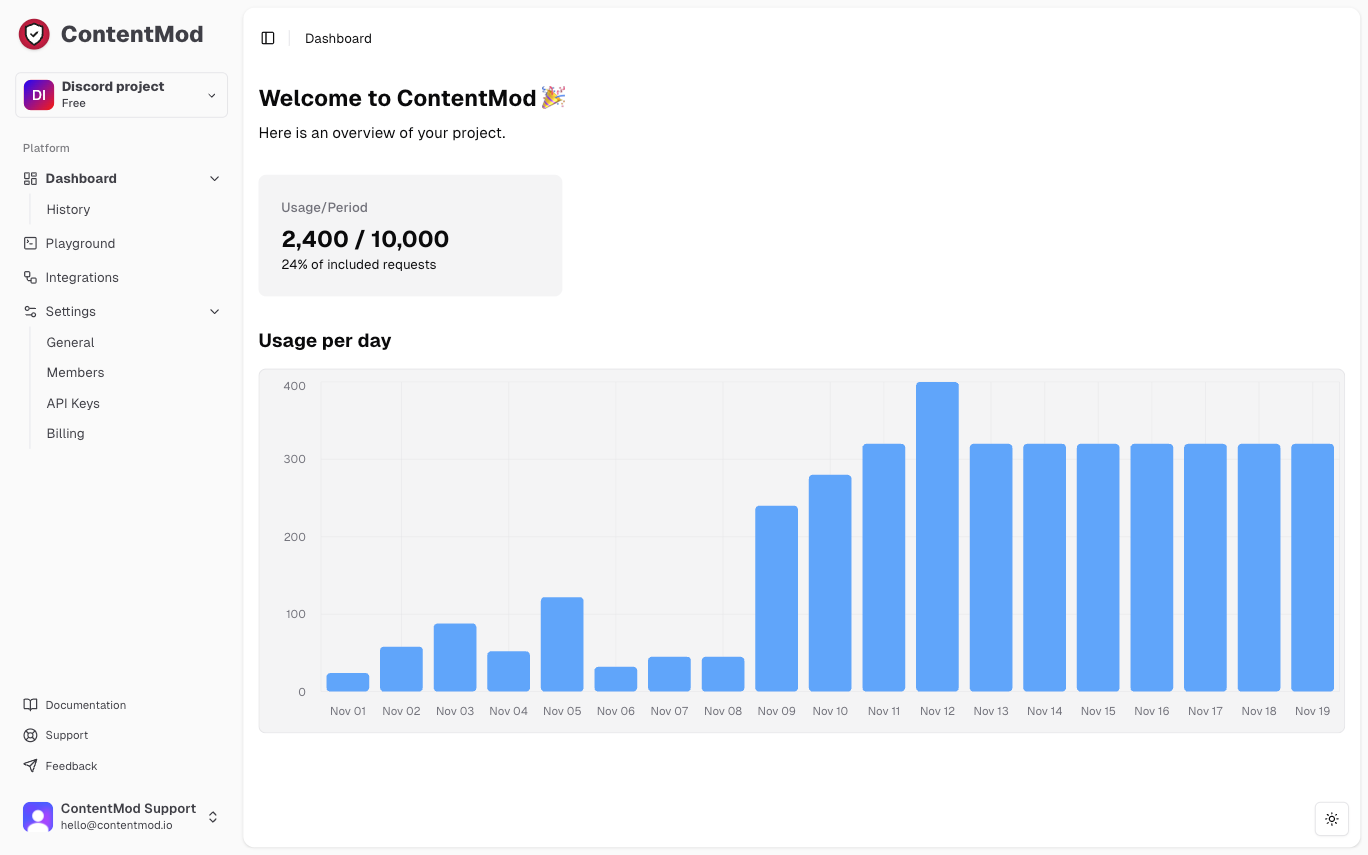Click the Feedback paper plane icon
The width and height of the screenshot is (1368, 855).
(x=30, y=766)
